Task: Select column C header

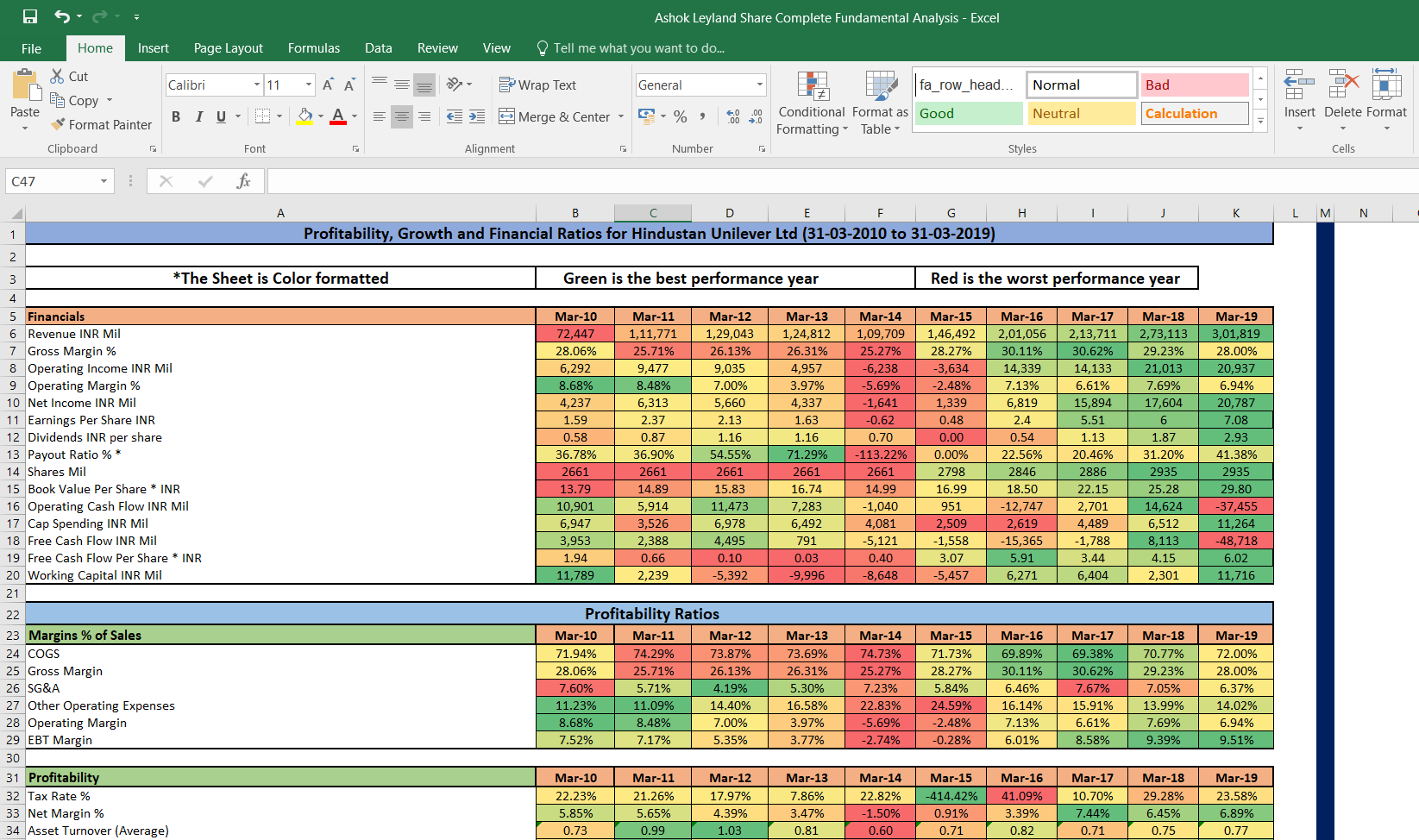Action: tap(653, 213)
